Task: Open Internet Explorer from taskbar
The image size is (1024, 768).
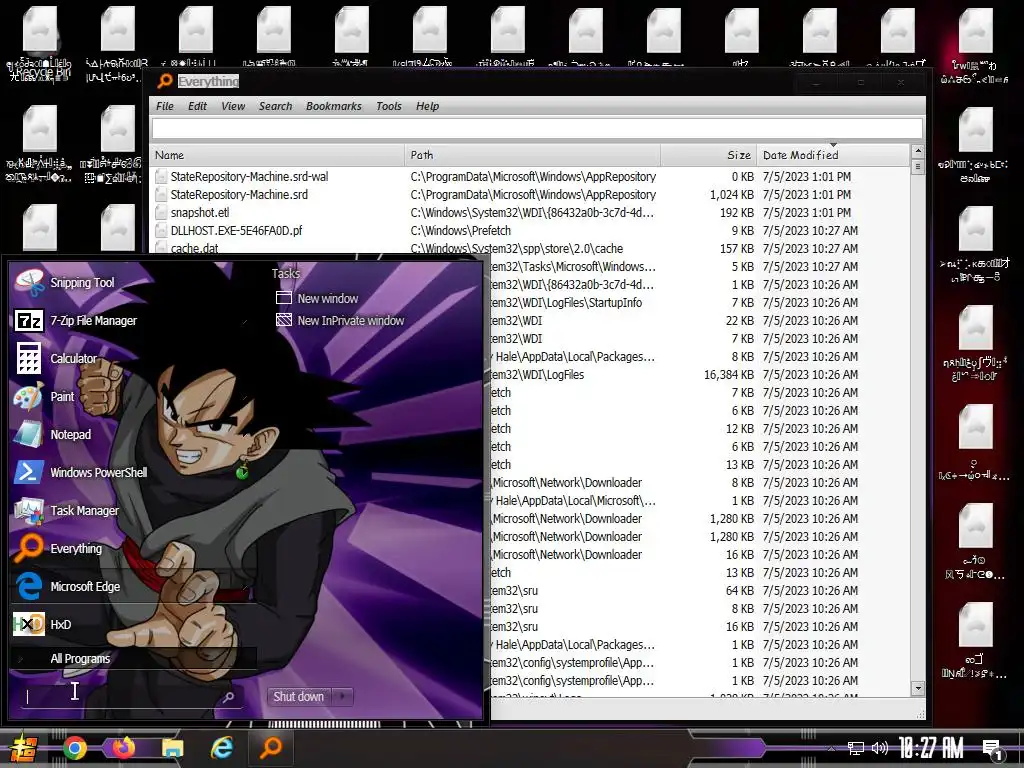Action: coord(221,748)
